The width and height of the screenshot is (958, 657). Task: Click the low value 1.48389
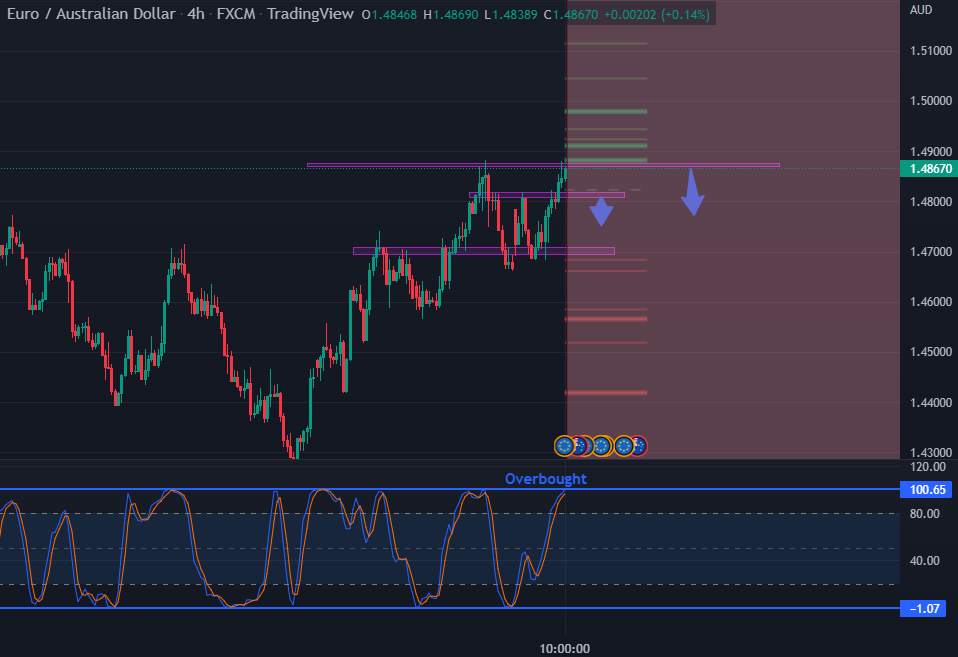point(514,15)
